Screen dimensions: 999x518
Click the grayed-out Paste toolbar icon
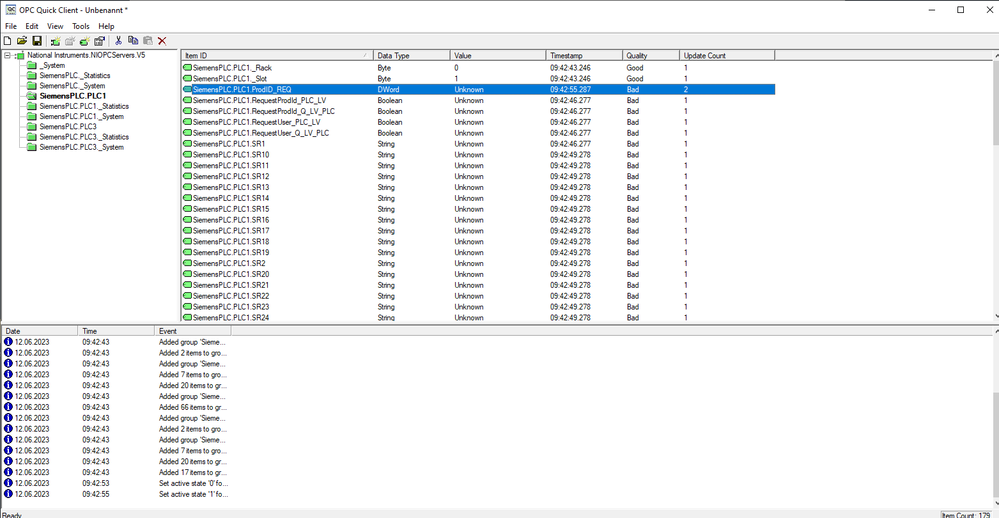[148, 41]
